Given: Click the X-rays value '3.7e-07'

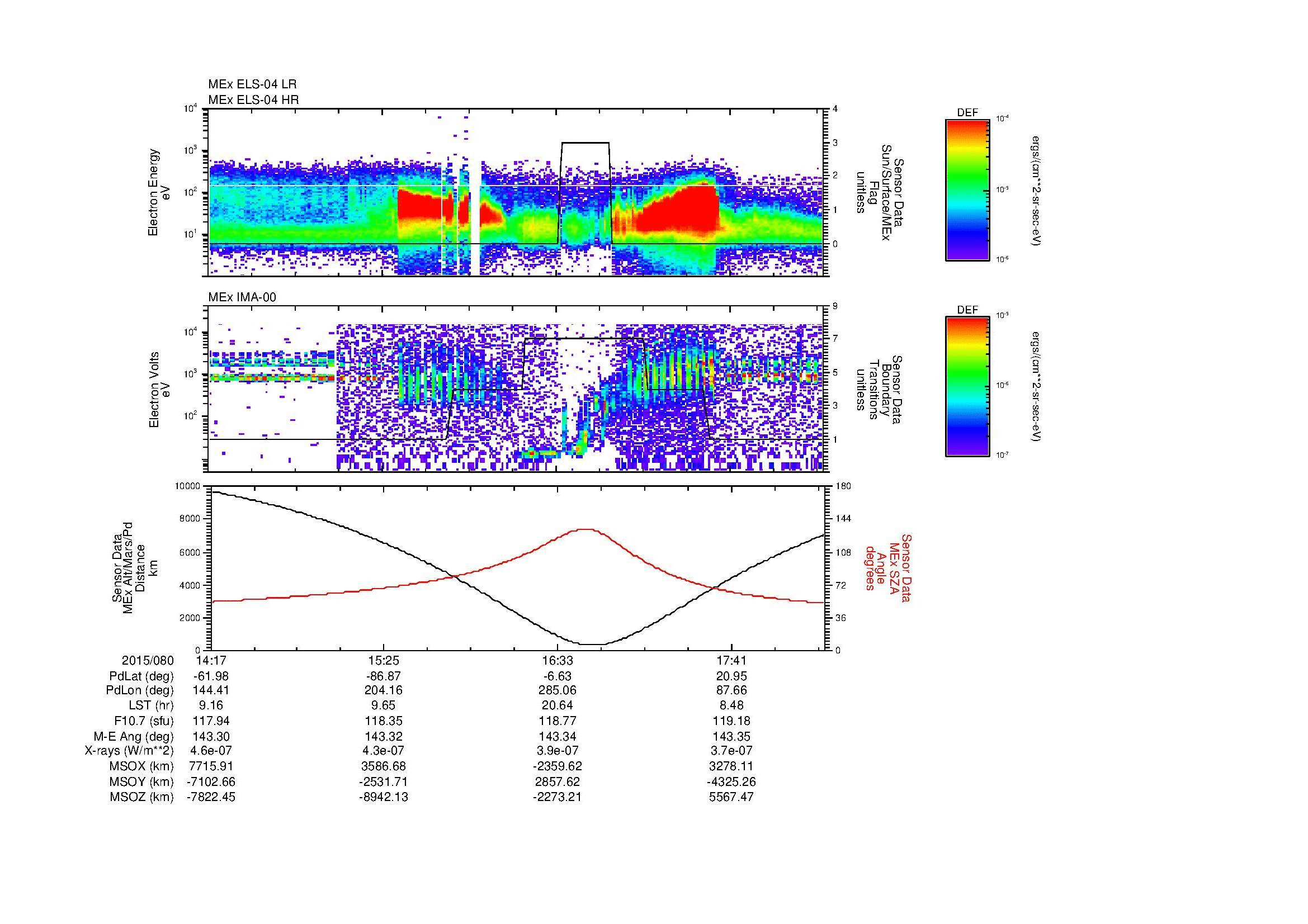Looking at the screenshot, I should point(731,751).
